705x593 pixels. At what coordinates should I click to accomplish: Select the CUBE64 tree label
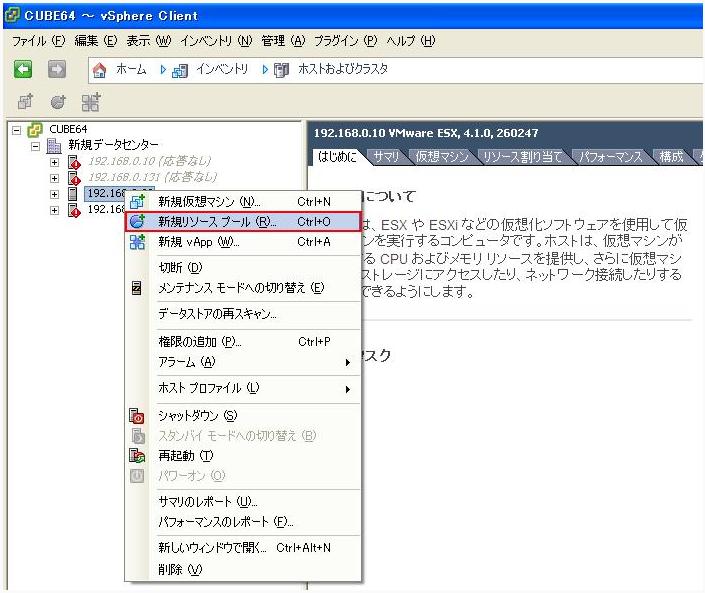tap(68, 129)
